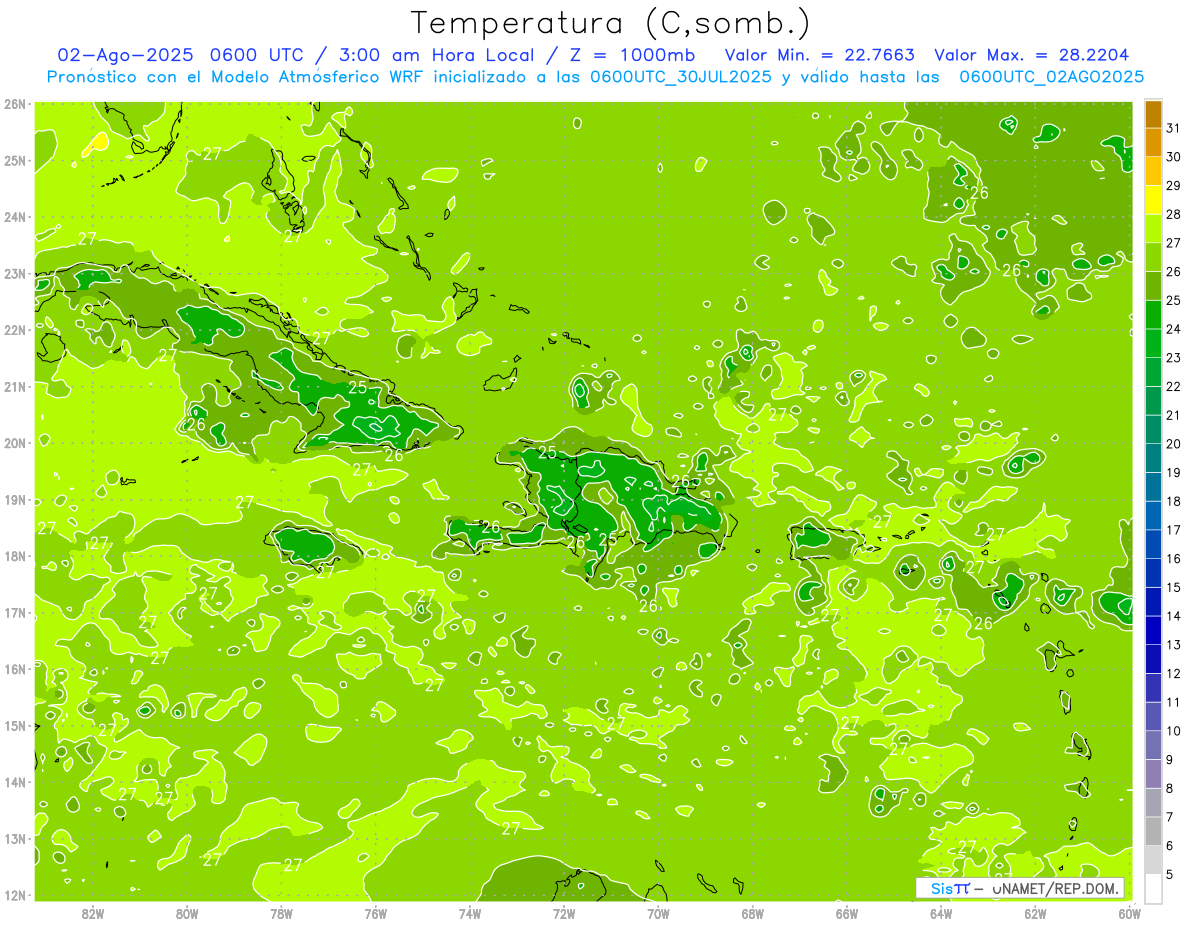This screenshot has height=927, width=1200.
Task: Click the 22N latitude axis label
Action: (15, 330)
